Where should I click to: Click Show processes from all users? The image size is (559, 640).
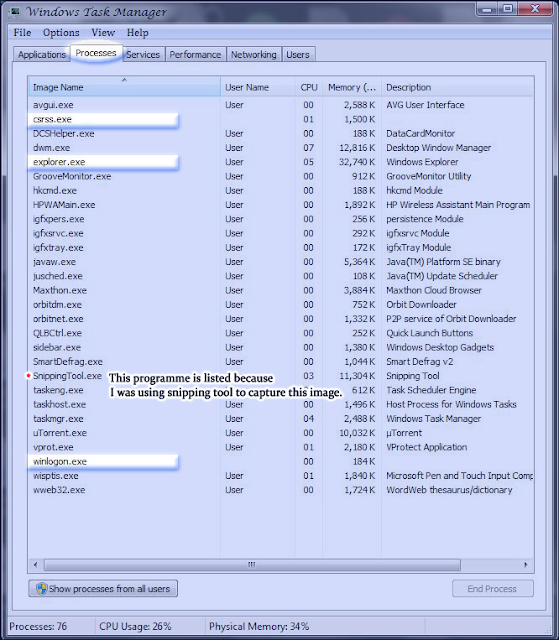(x=103, y=589)
